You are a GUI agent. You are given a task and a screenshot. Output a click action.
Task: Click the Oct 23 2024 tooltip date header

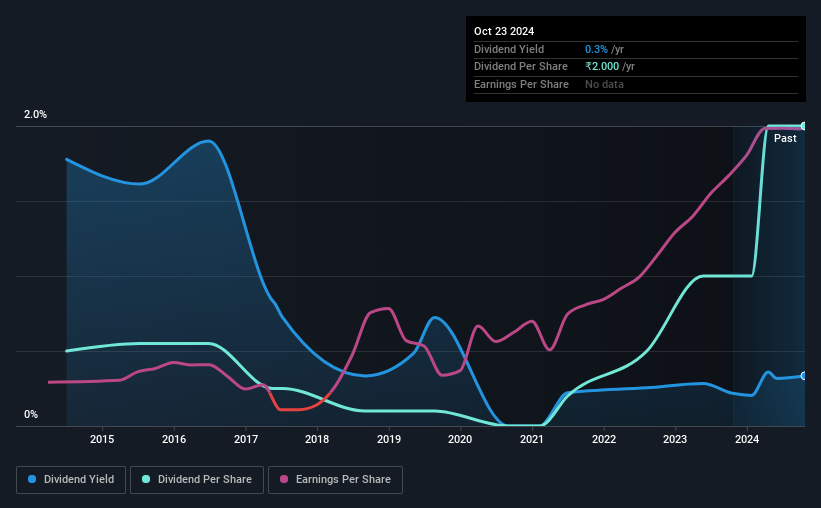504,31
